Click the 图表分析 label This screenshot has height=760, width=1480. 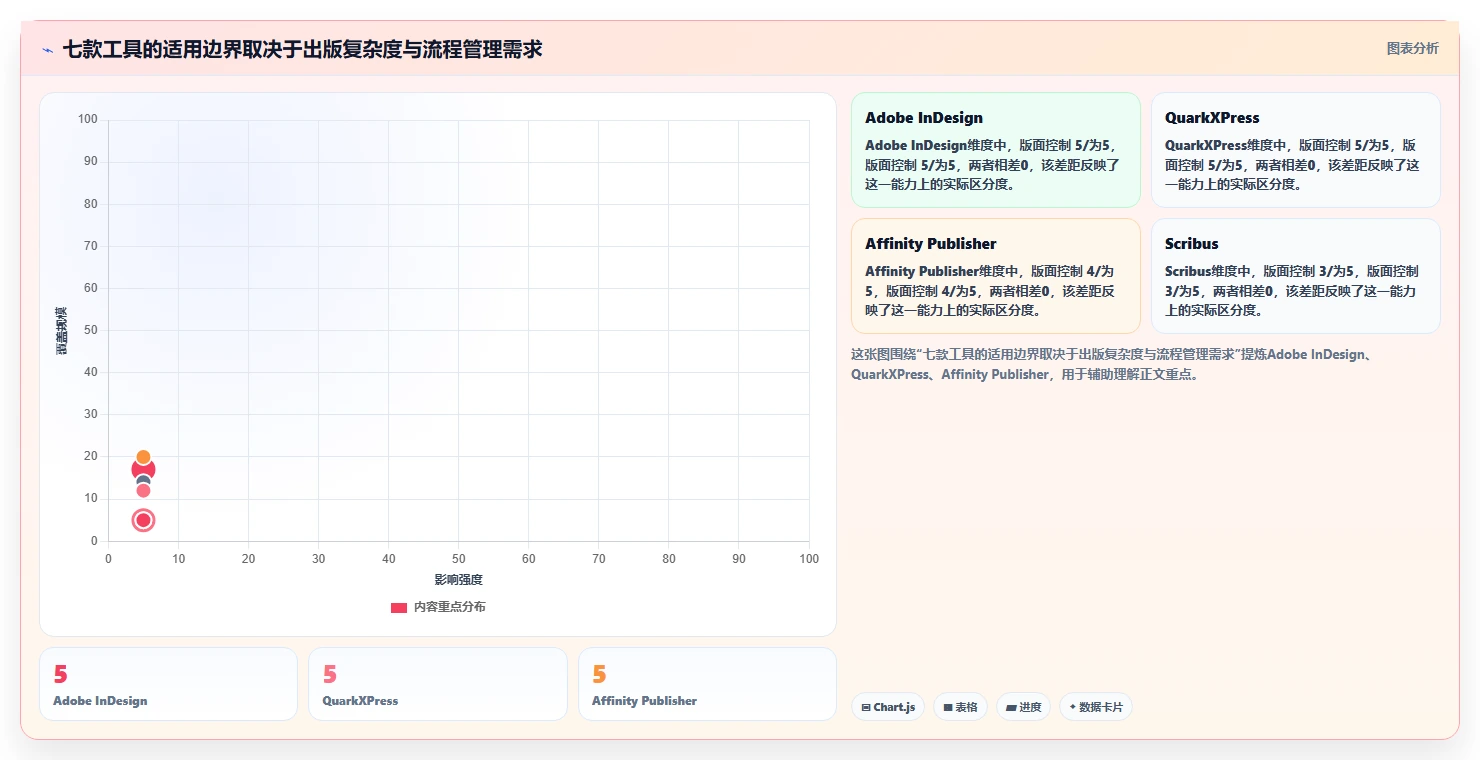tap(1412, 48)
